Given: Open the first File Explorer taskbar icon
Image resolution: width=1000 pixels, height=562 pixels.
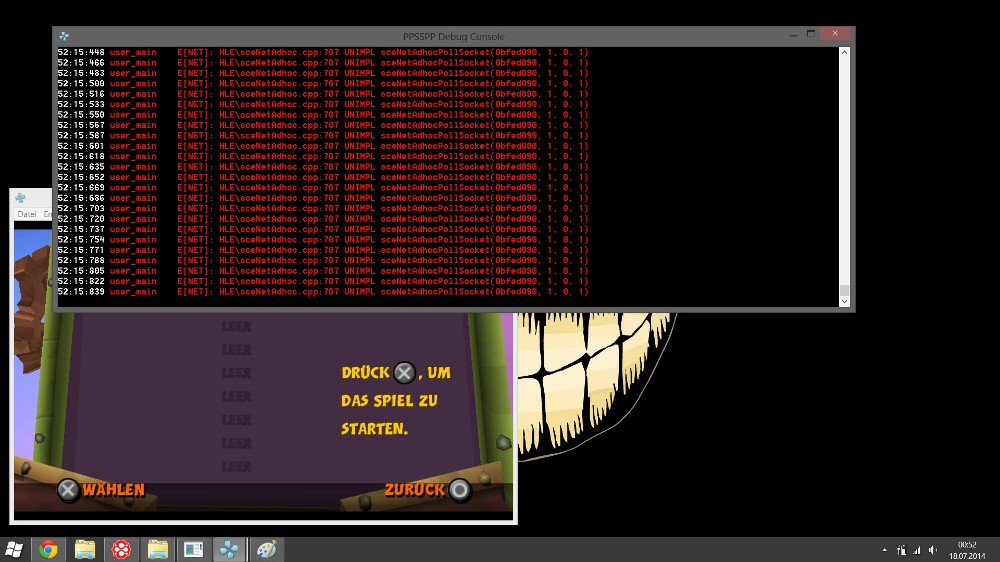Looking at the screenshot, I should (x=85, y=549).
